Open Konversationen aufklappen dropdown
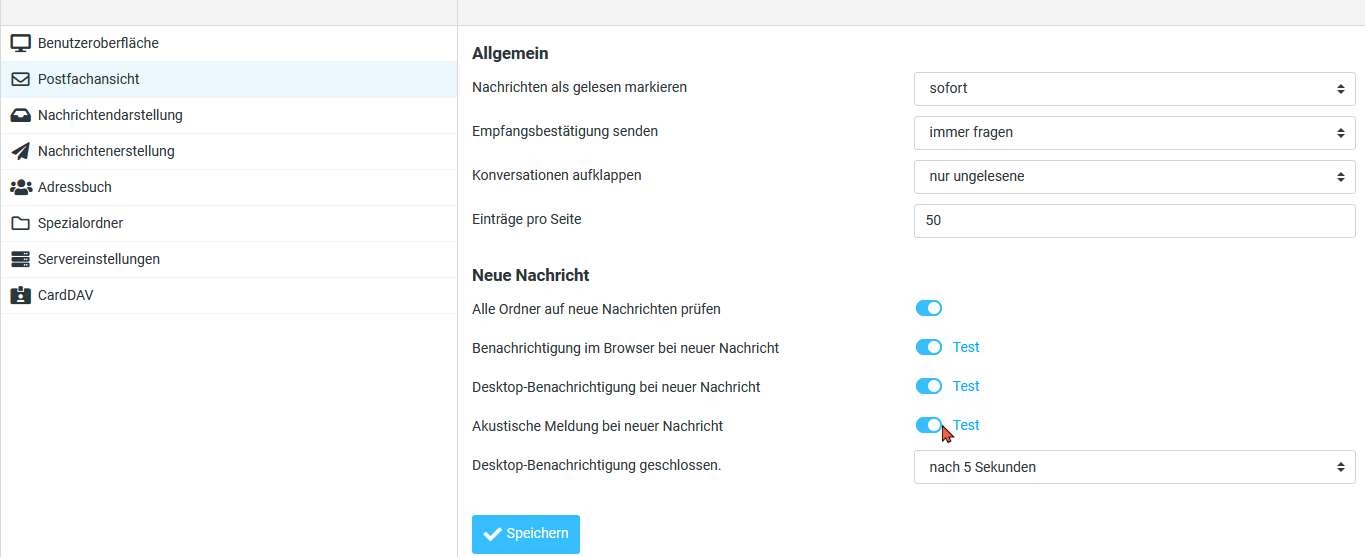This screenshot has width=1365, height=557. click(x=1134, y=176)
